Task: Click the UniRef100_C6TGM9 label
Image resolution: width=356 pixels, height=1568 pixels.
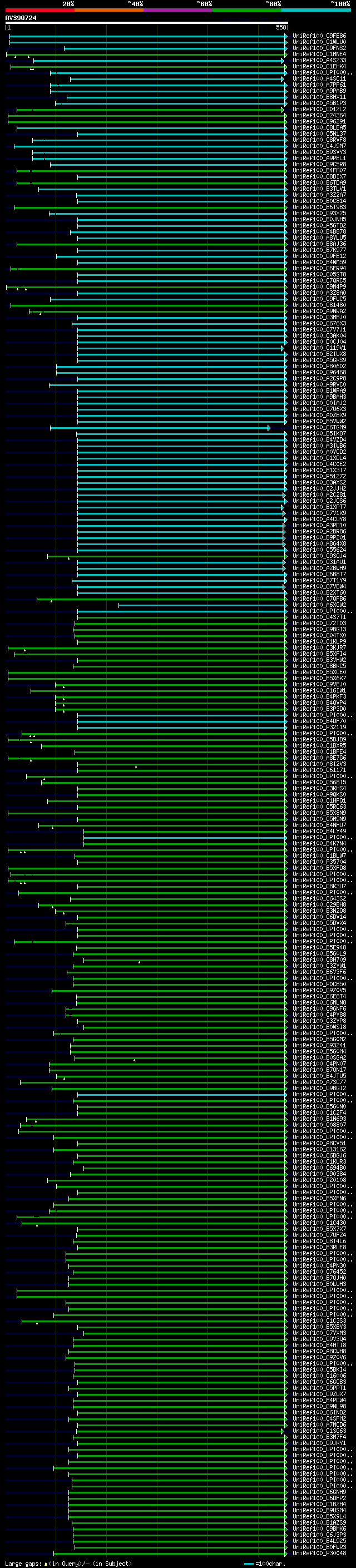Action: pos(319,427)
